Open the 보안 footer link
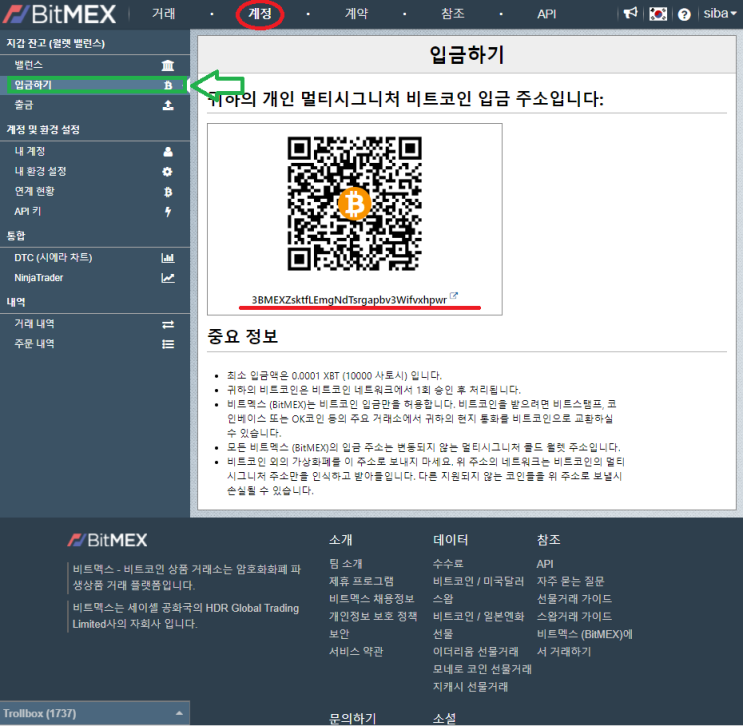Screen dimensions: 743x726 339,634
